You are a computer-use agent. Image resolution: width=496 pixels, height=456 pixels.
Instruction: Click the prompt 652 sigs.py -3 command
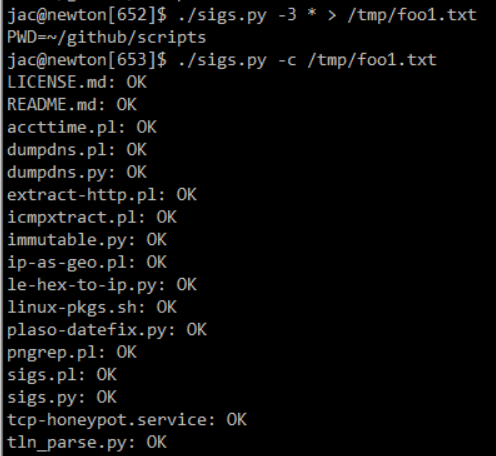click(x=242, y=15)
